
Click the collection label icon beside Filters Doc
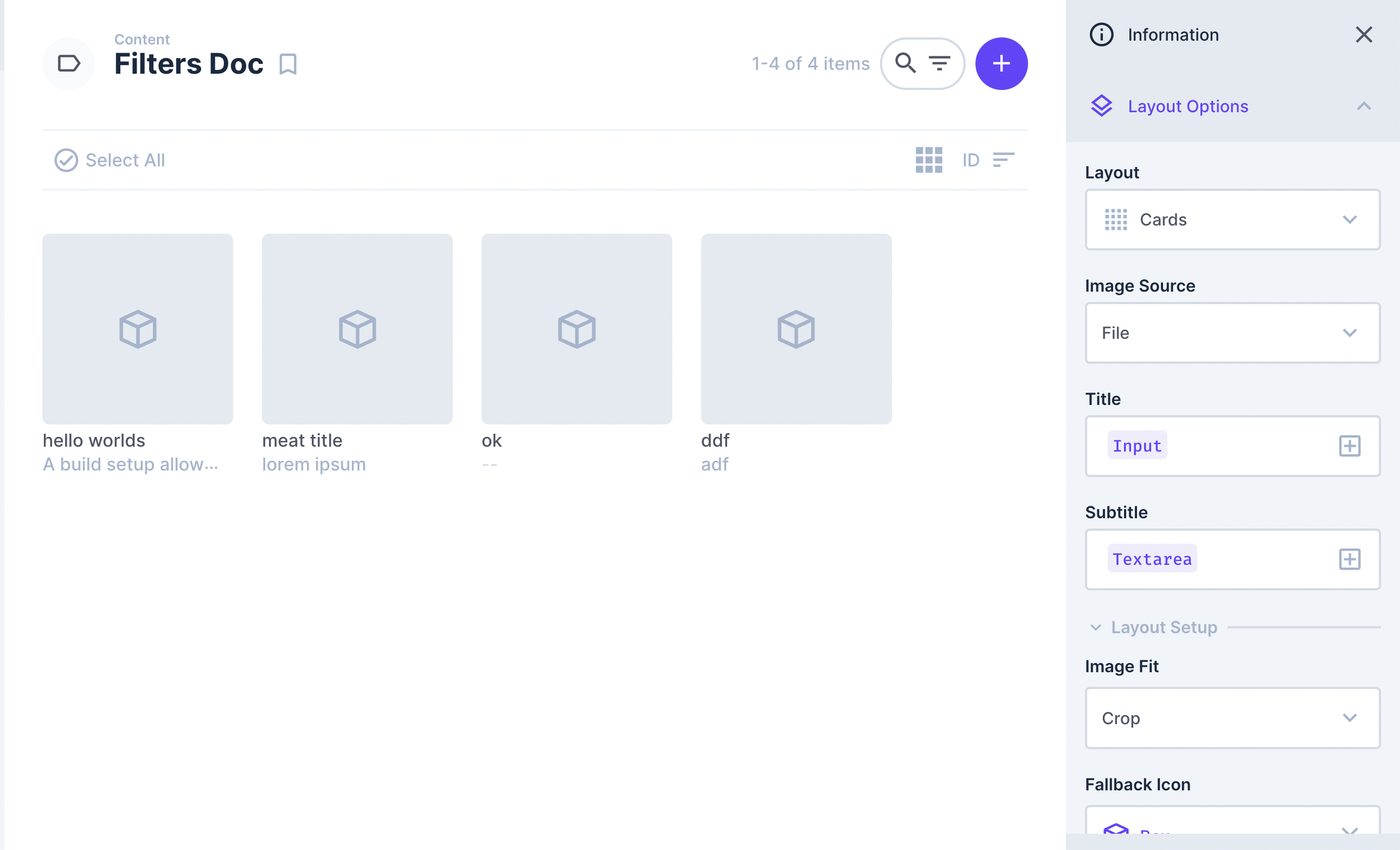pyautogui.click(x=68, y=63)
